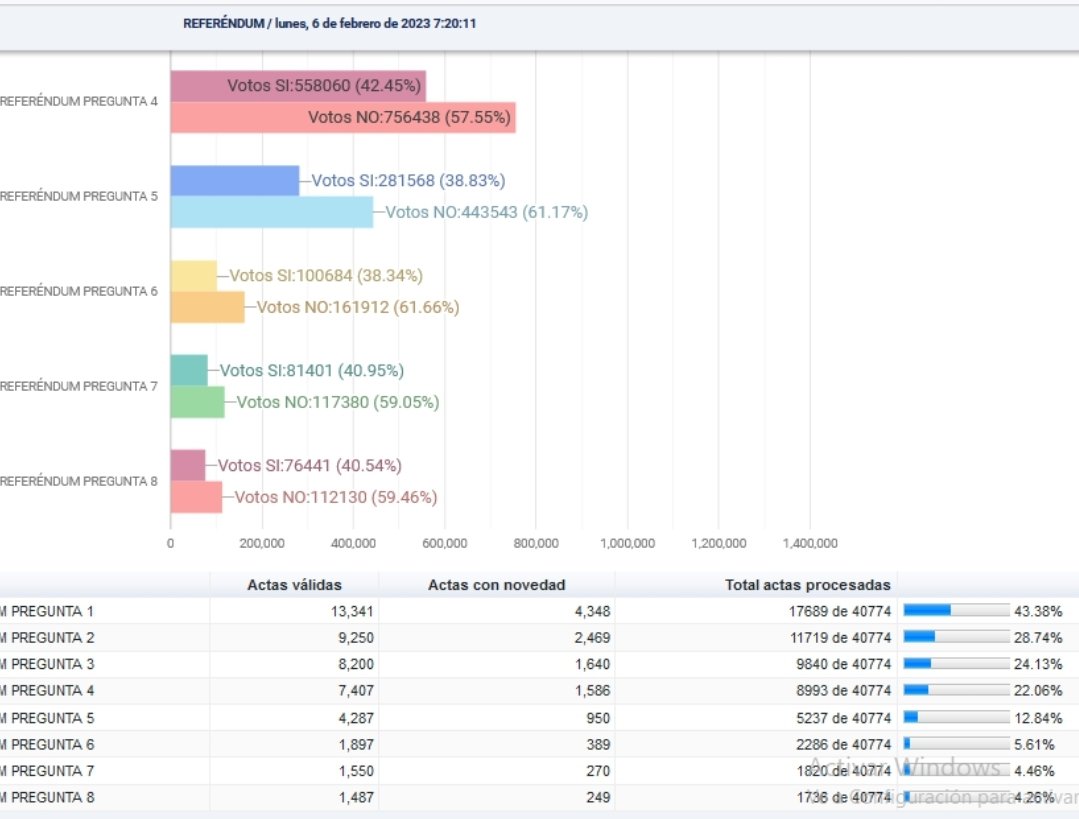The image size is (1079, 819).
Task: Click the x-axis tick label 600,000
Action: click(x=445, y=543)
